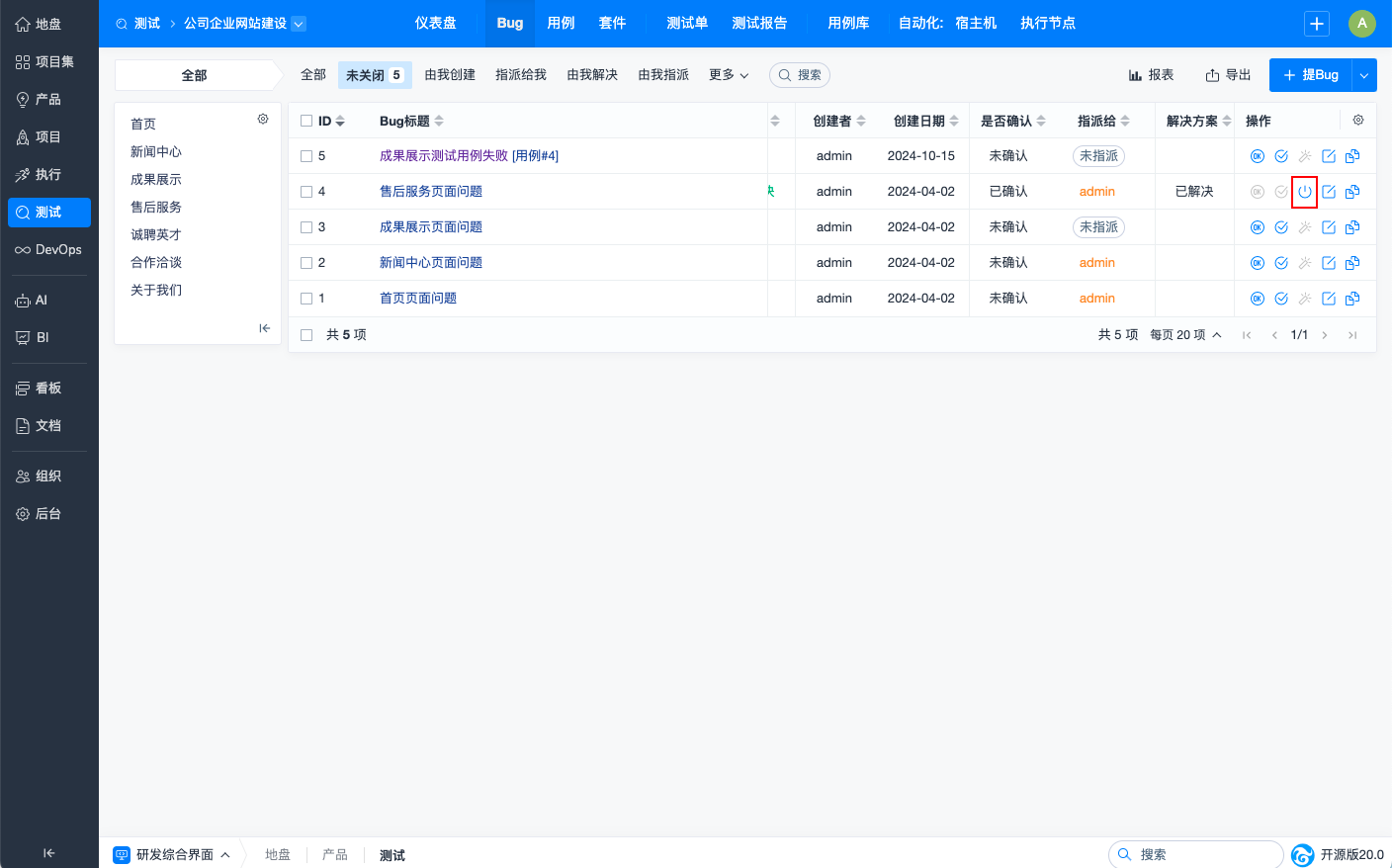This screenshot has width=1392, height=868.
Task: Copy bug 1 with the duplicate icon
Action: pos(1352,299)
